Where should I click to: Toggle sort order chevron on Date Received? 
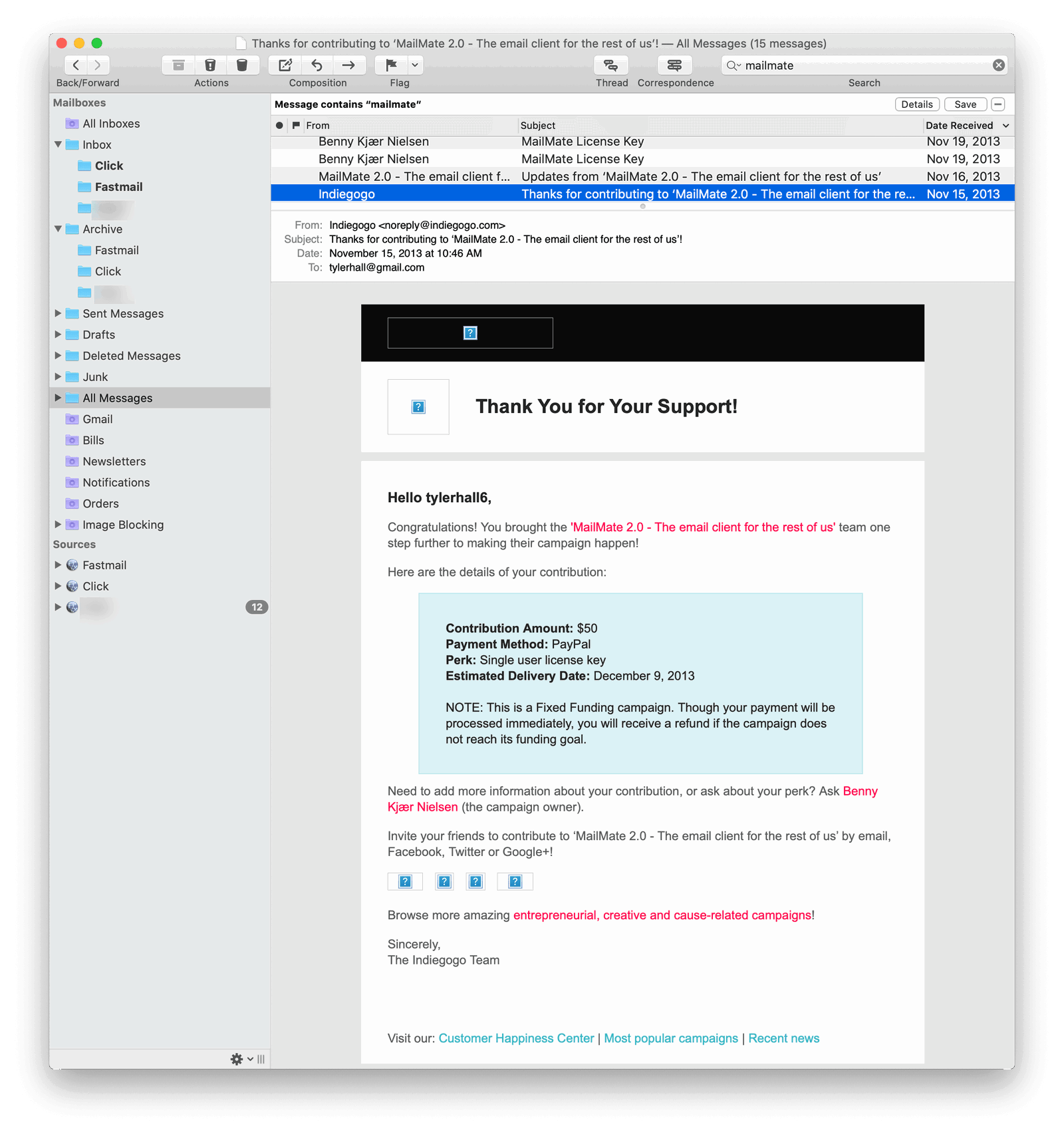tap(1005, 125)
